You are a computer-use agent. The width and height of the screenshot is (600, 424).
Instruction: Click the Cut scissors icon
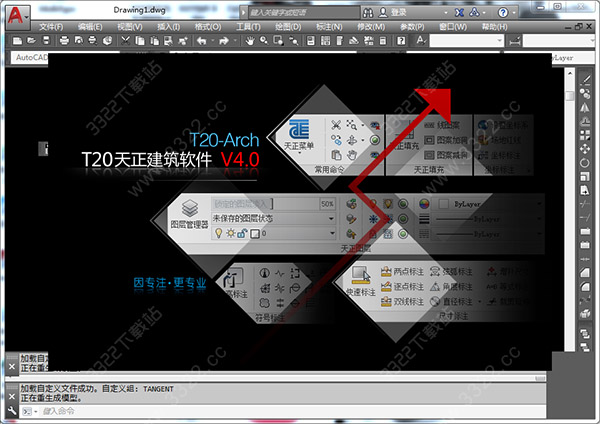125,41
